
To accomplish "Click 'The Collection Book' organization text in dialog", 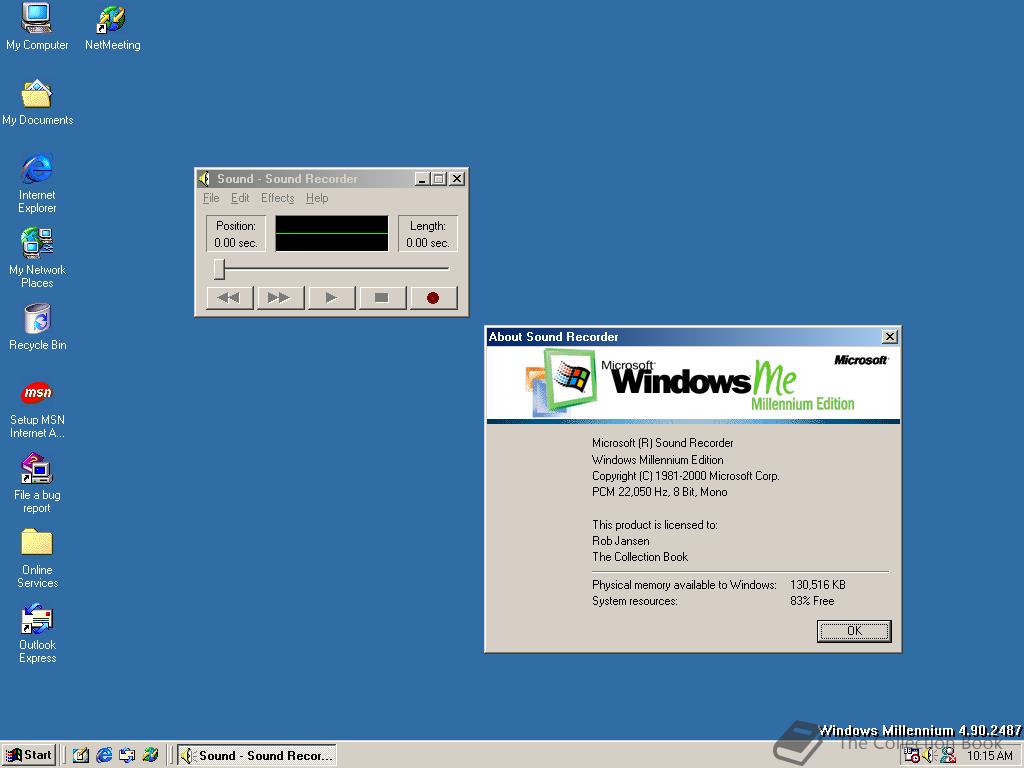I will 640,557.
